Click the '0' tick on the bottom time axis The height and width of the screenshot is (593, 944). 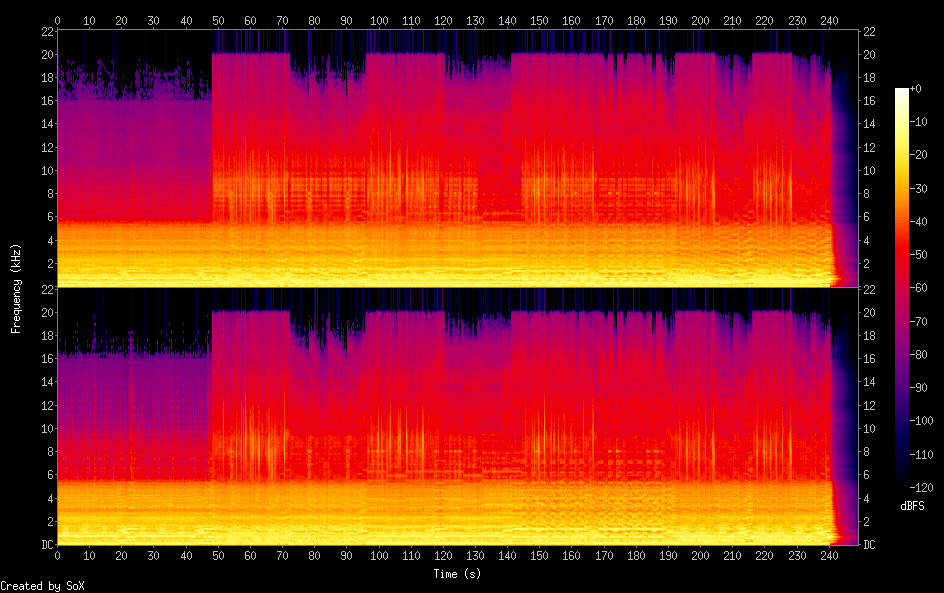(x=57, y=555)
